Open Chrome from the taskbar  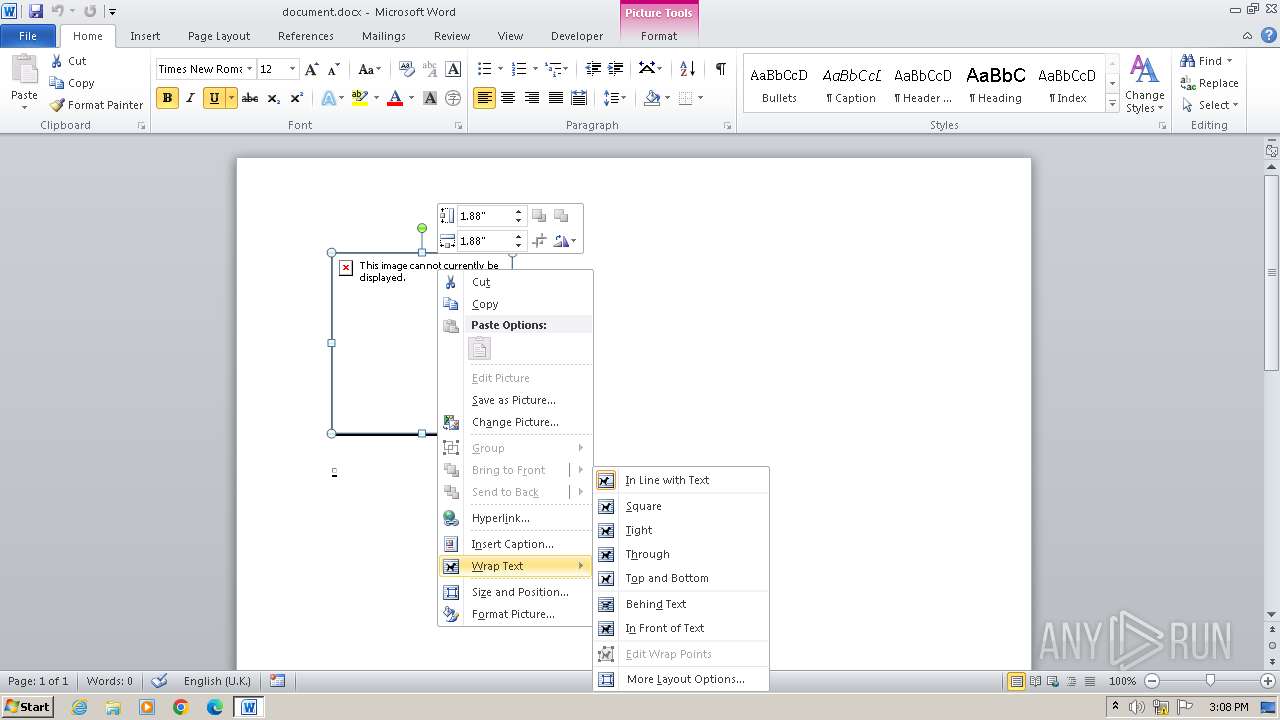pyautogui.click(x=181, y=707)
